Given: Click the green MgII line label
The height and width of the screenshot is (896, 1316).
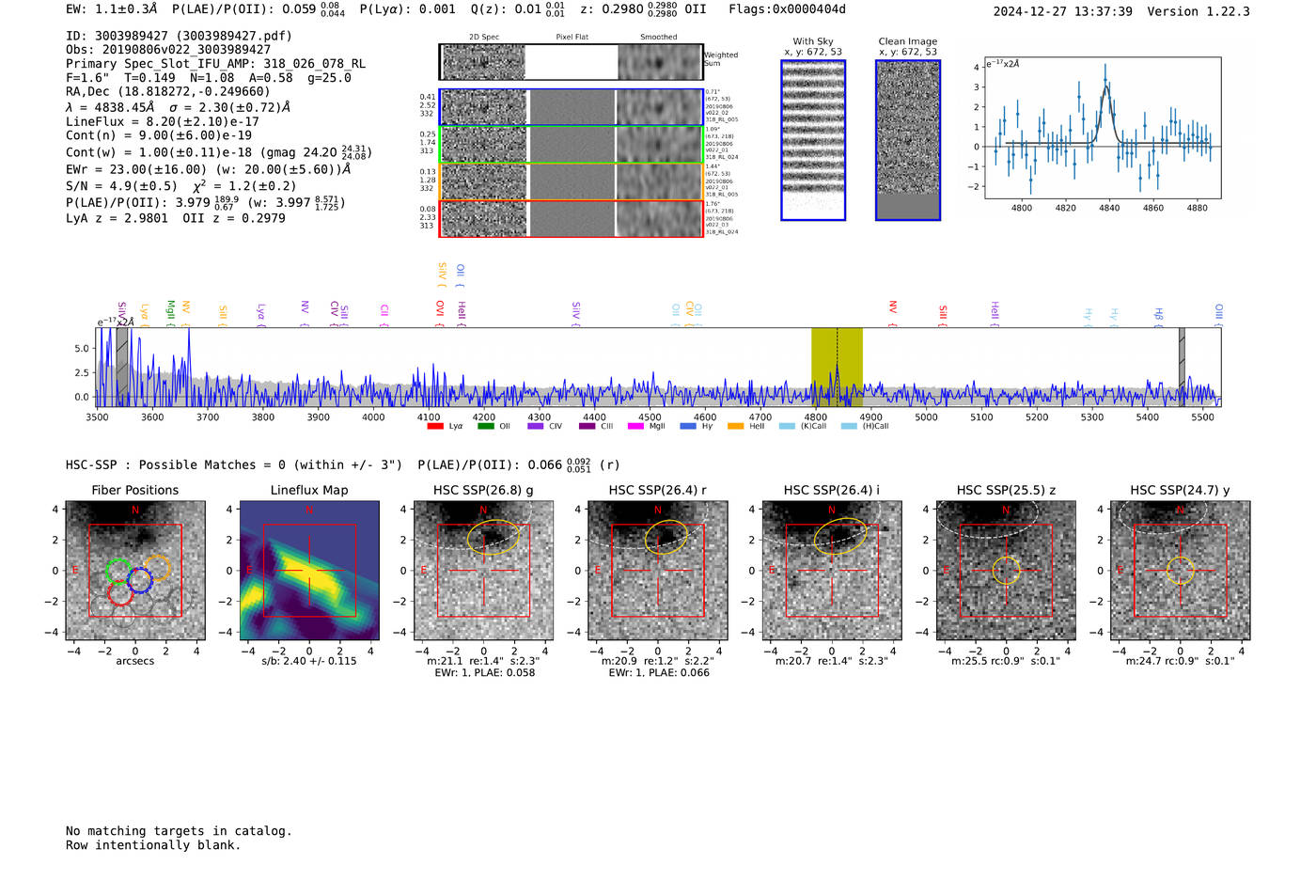Looking at the screenshot, I should (x=171, y=313).
